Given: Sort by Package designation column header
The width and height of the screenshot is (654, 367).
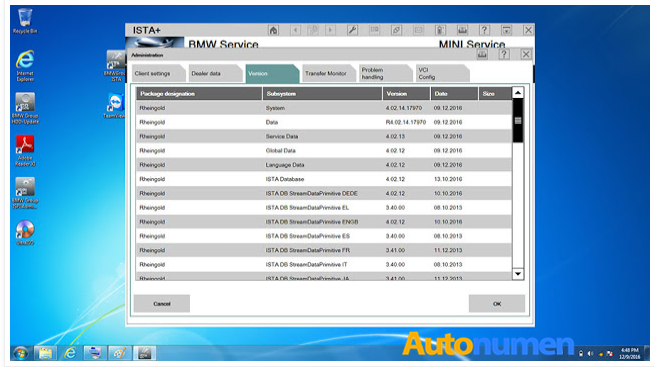Looking at the screenshot, I should click(199, 93).
